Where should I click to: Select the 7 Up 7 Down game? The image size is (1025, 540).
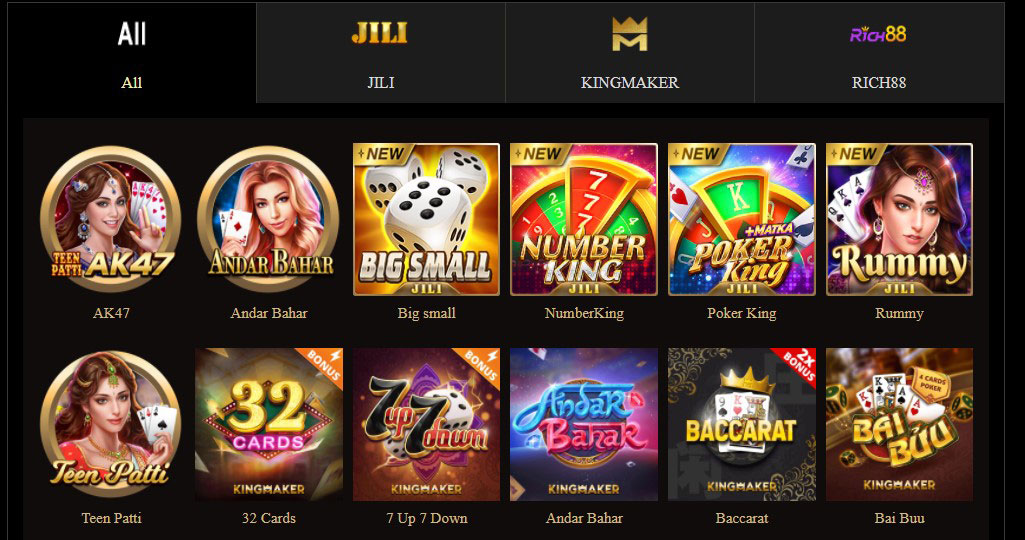tap(426, 425)
